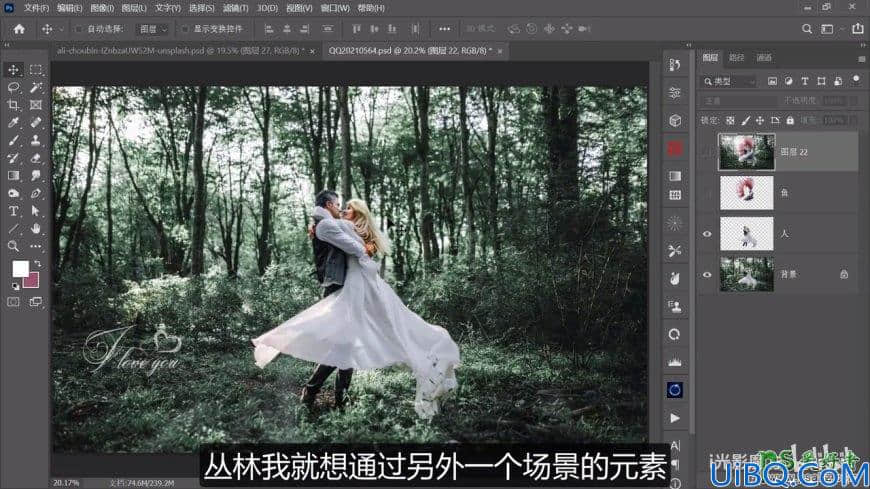
Task: Select the Crop tool
Action: tap(14, 105)
